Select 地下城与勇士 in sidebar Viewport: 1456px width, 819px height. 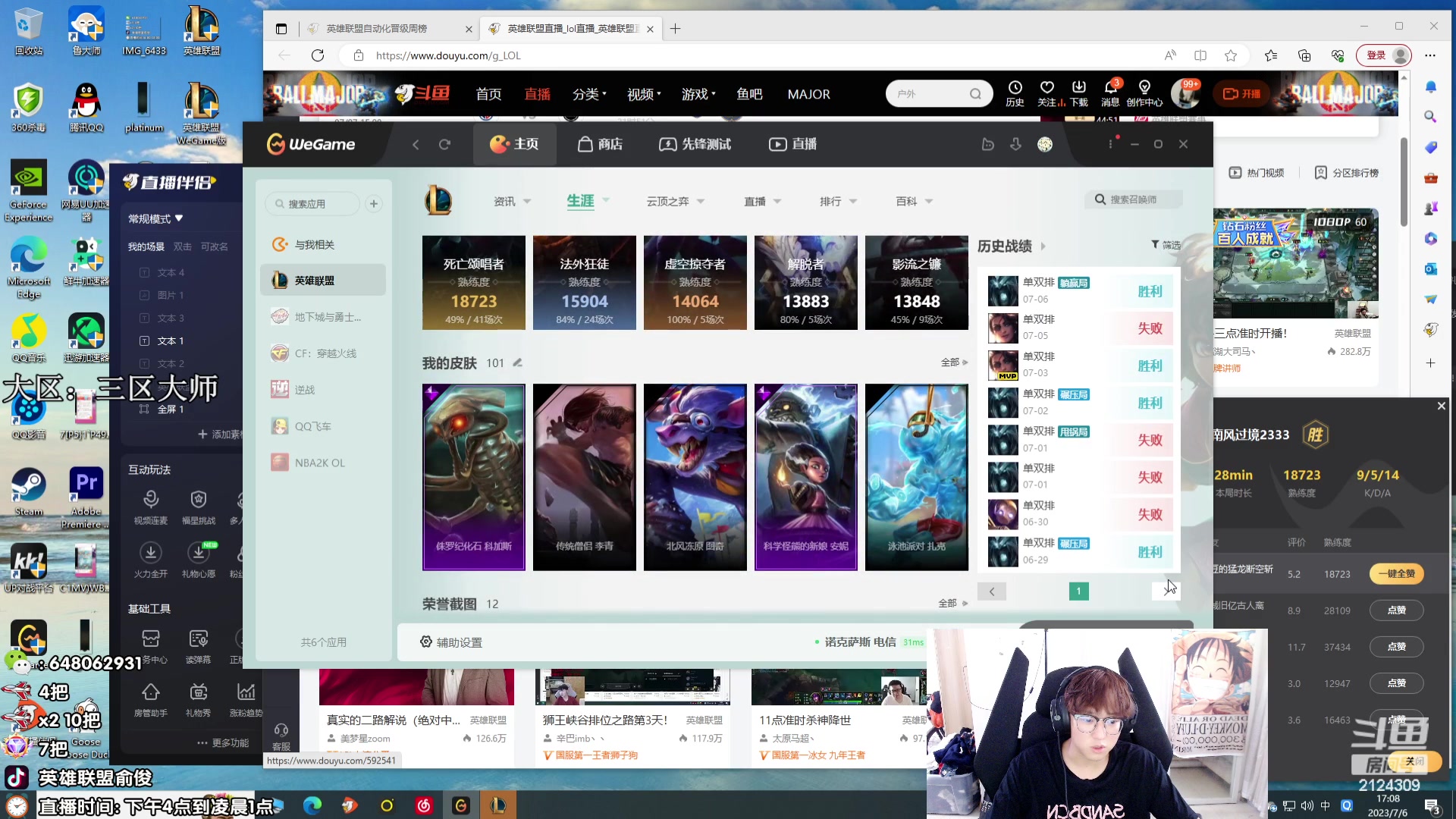[322, 317]
